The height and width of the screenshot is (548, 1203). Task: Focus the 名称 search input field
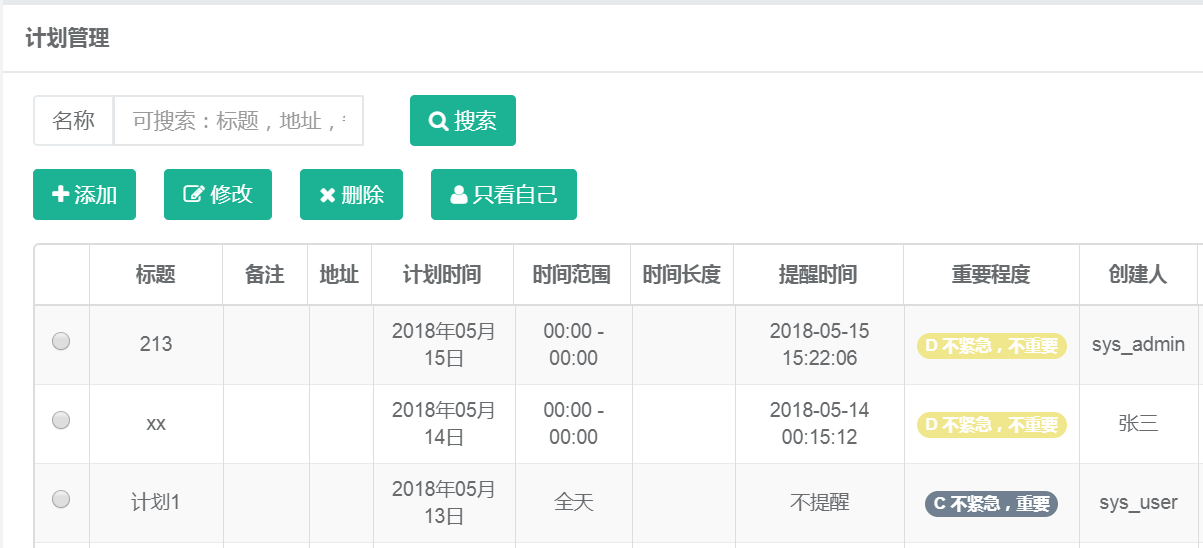238,121
